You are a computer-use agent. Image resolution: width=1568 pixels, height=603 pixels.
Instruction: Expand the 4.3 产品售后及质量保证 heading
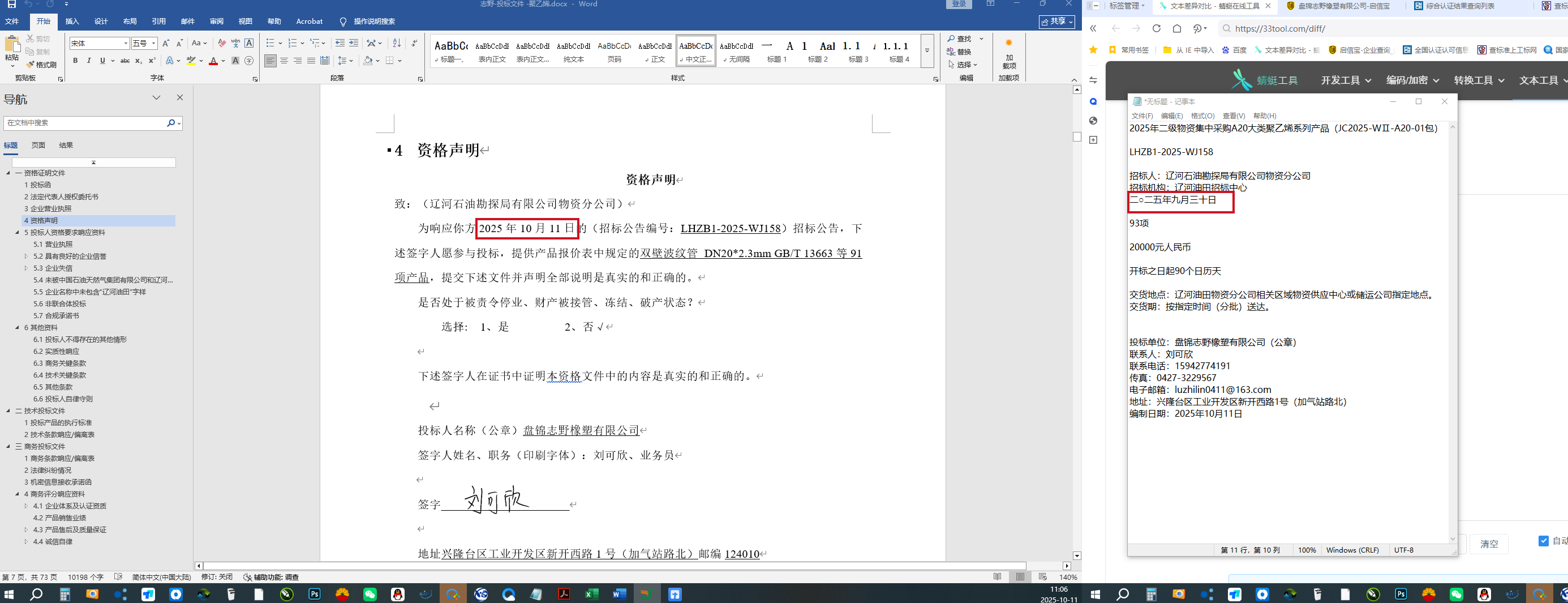[x=26, y=530]
